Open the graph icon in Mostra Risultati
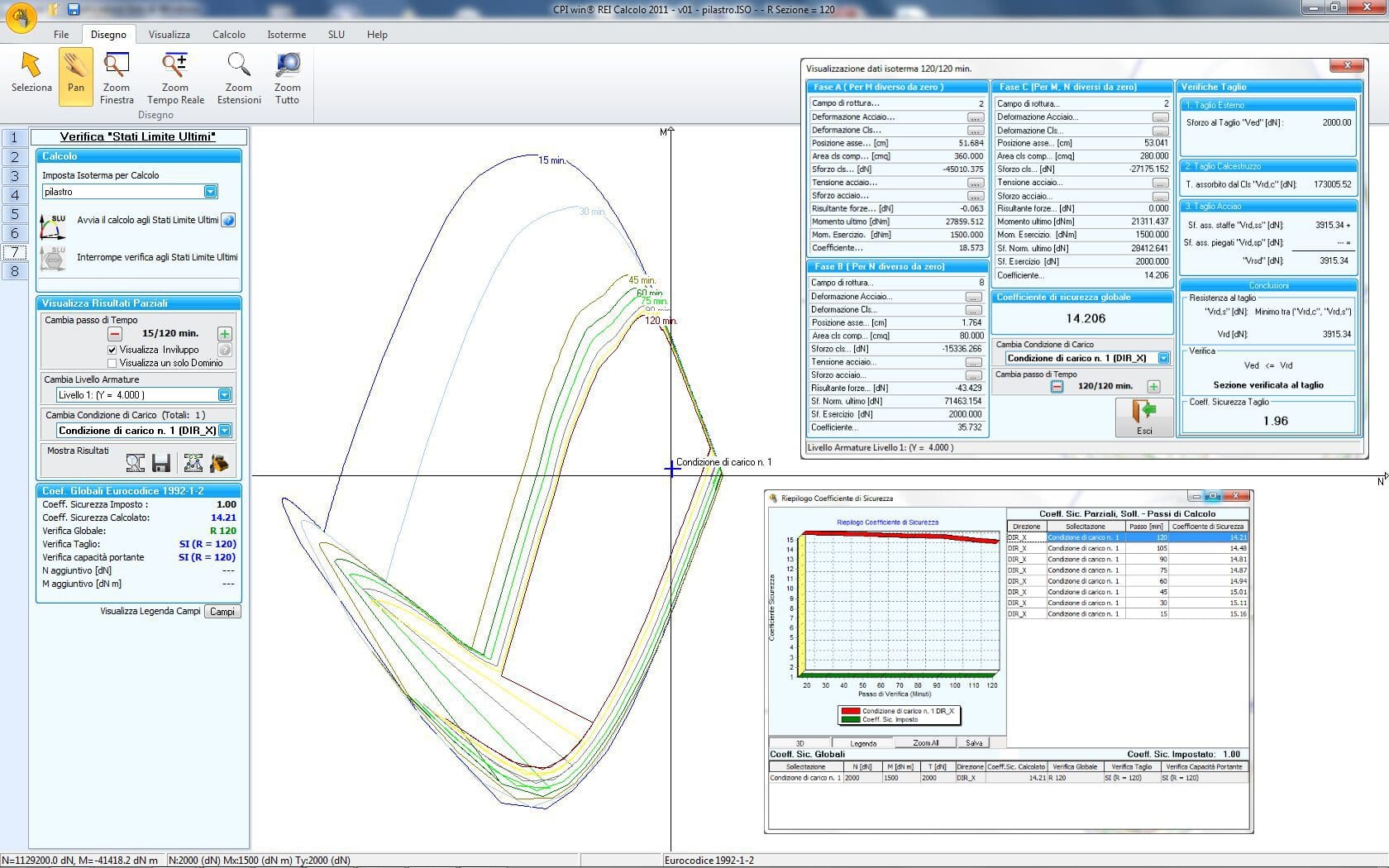This screenshot has height=868, width=1389. pyautogui.click(x=194, y=462)
